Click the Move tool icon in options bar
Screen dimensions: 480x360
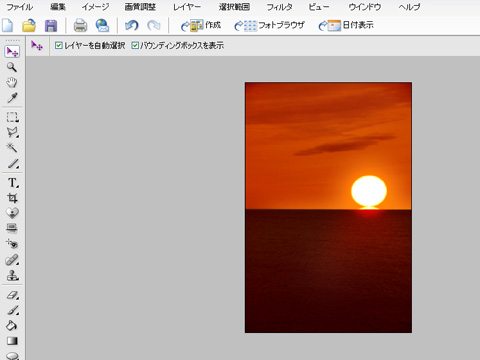click(x=37, y=45)
